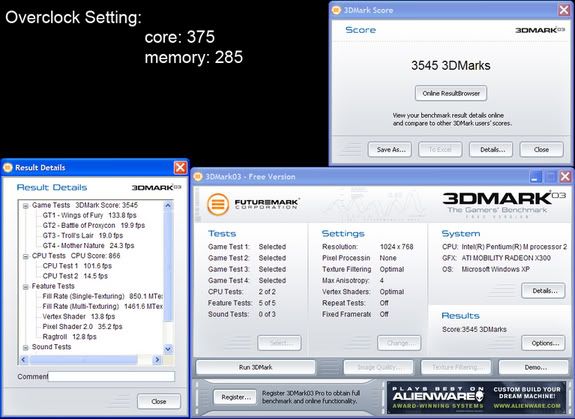Image resolution: width=575 pixels, height=419 pixels.
Task: Close the Result Details window via red X
Action: [180, 168]
